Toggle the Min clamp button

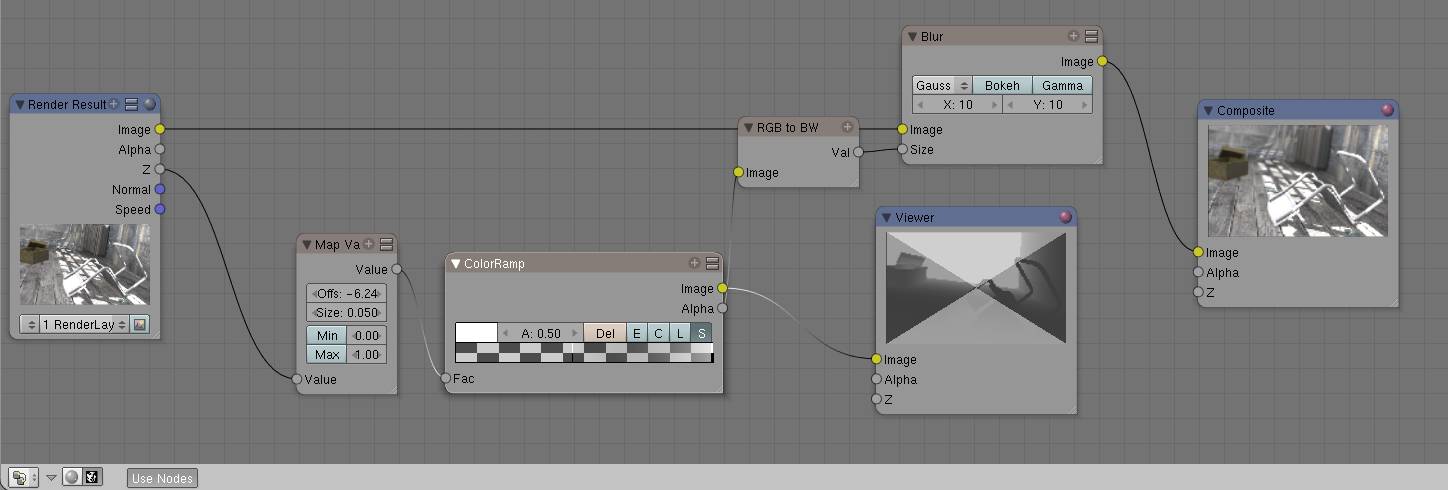click(326, 336)
